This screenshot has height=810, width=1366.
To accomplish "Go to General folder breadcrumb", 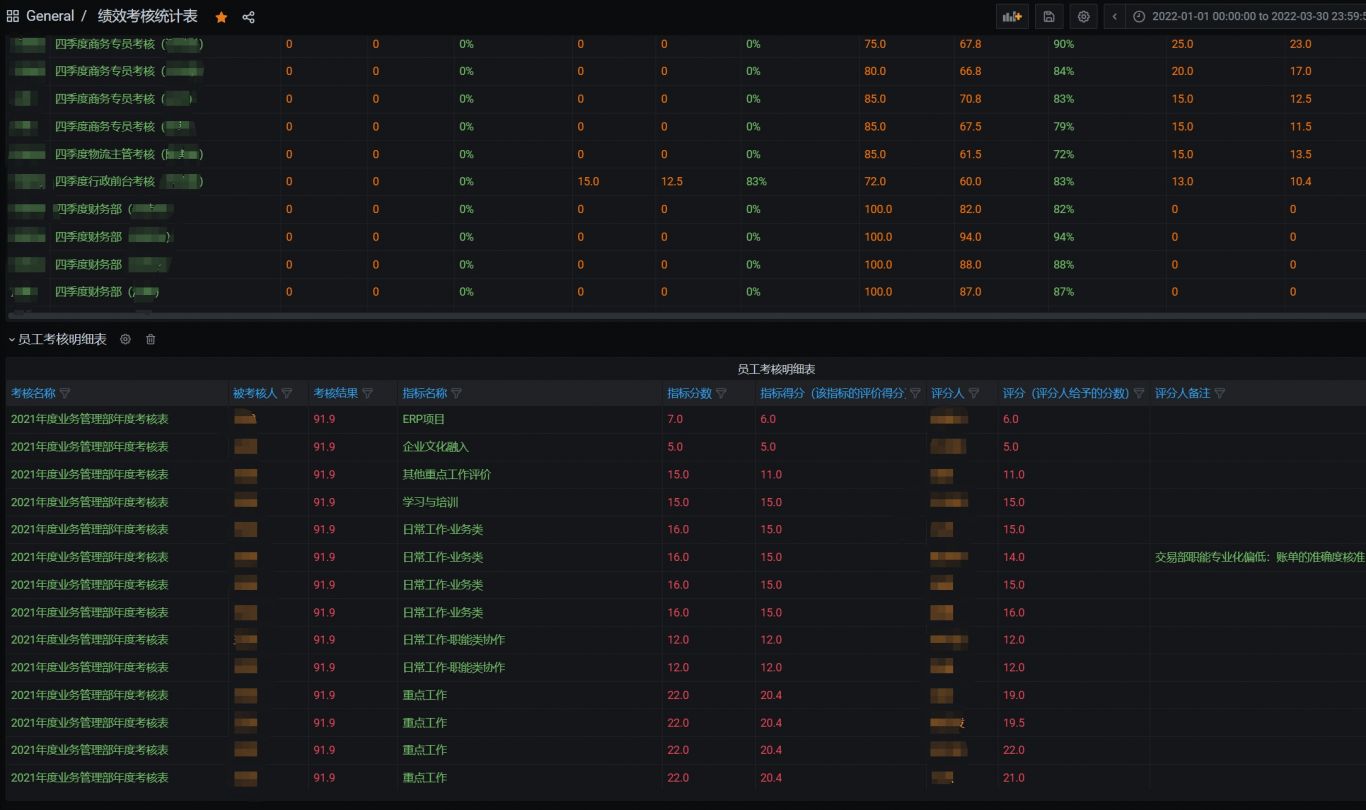I will point(50,16).
